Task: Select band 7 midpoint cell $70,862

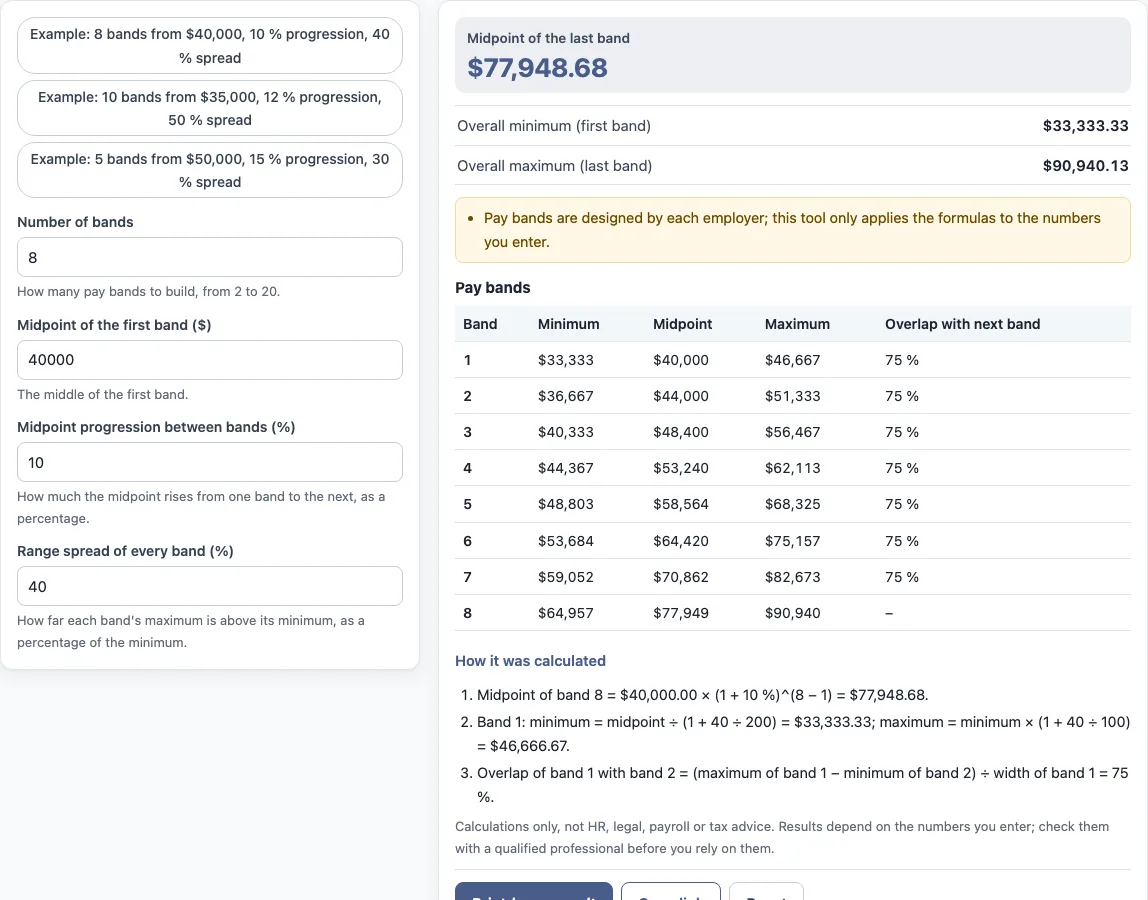Action: [x=681, y=576]
